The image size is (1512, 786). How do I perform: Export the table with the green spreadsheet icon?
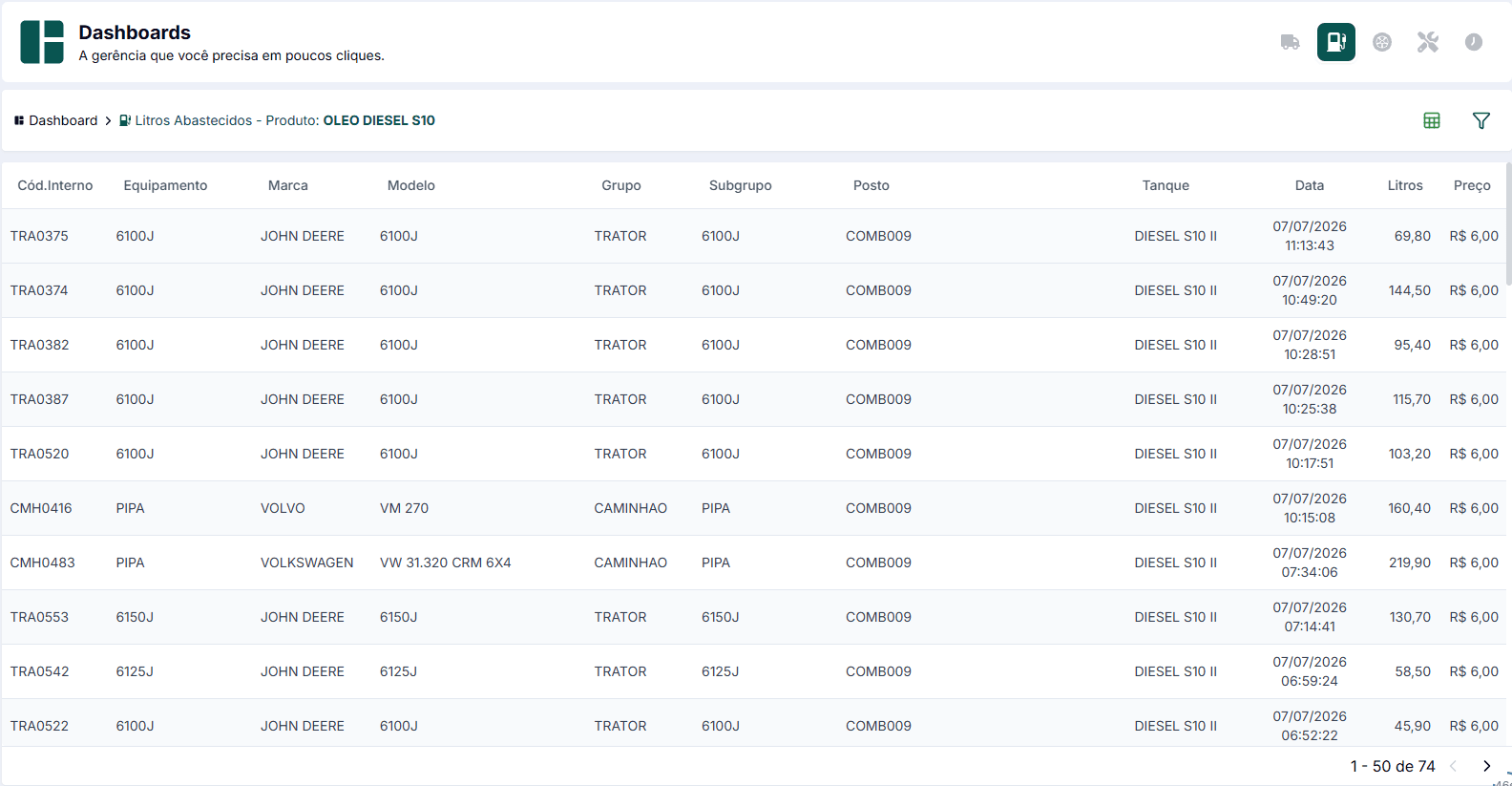point(1432,120)
